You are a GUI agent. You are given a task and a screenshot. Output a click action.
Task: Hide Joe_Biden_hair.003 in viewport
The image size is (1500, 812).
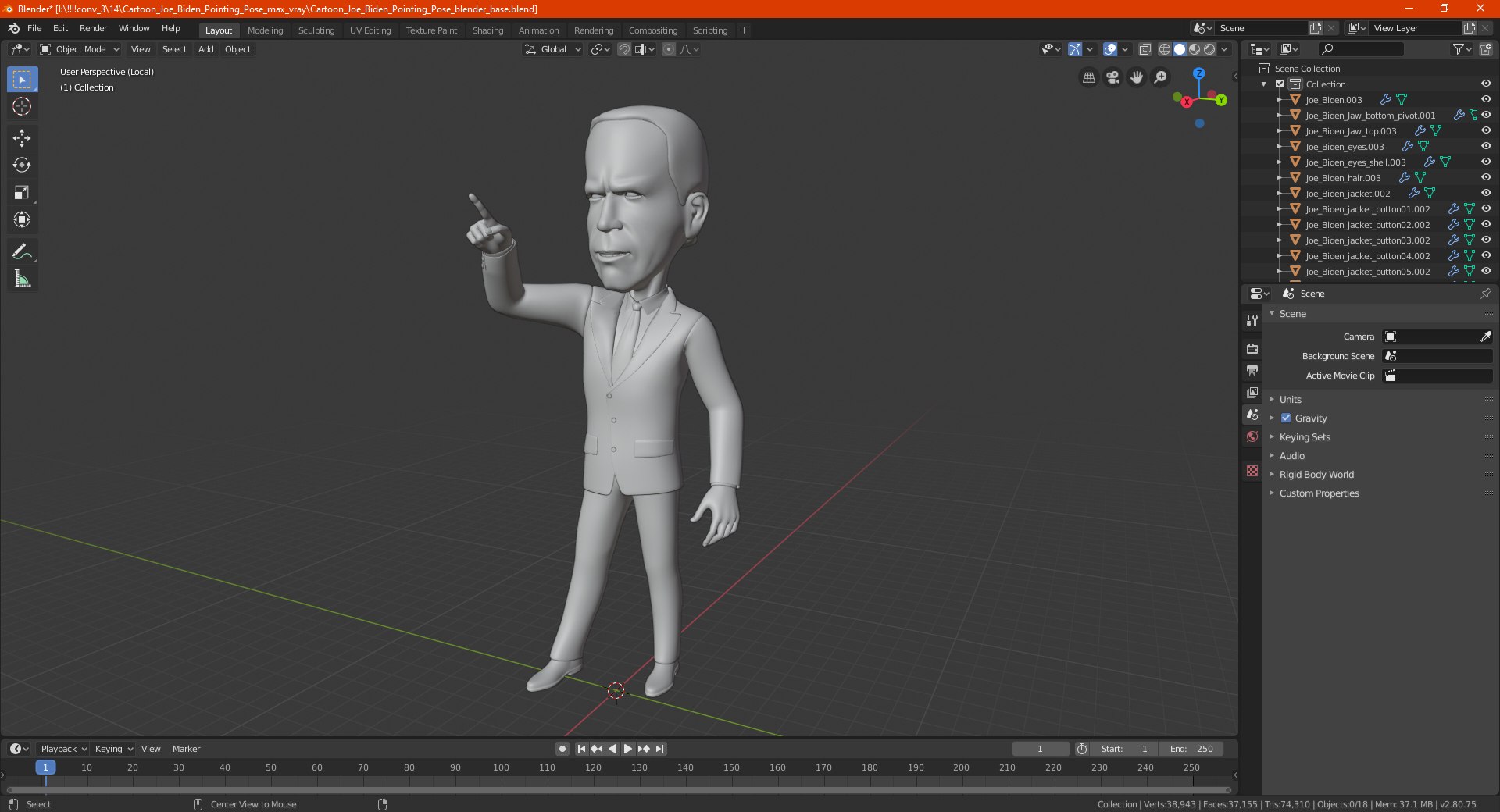pos(1486,177)
